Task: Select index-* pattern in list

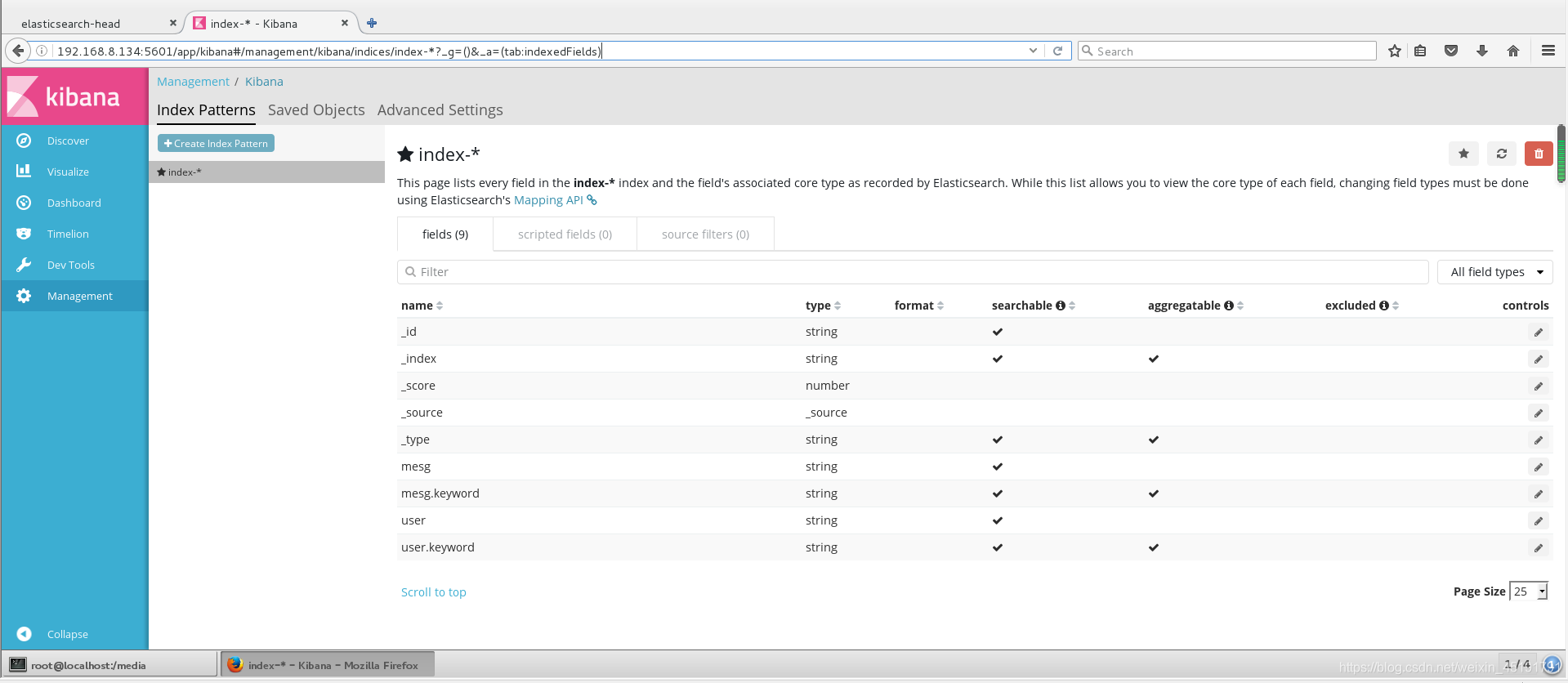Action: (x=266, y=172)
